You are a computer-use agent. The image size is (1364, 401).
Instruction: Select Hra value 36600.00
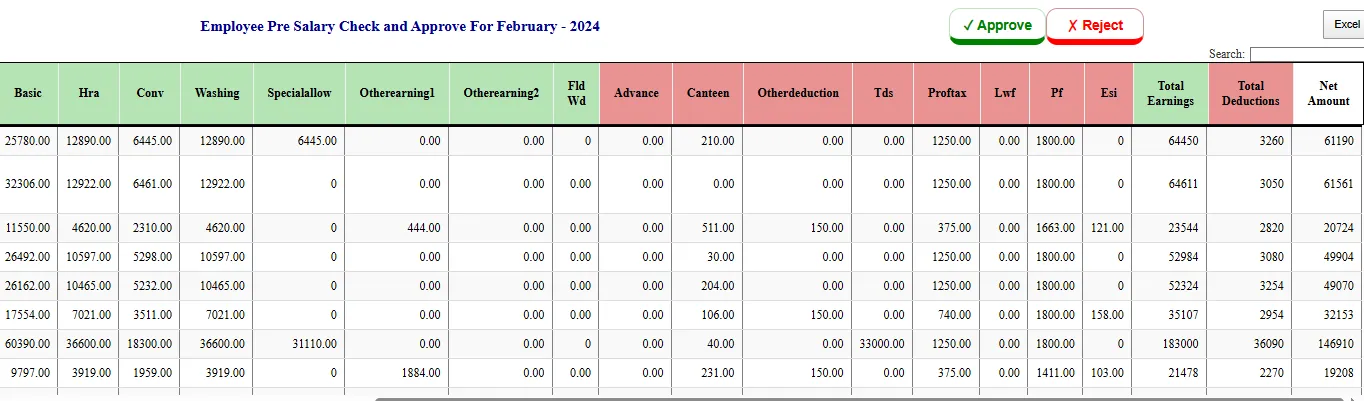click(x=89, y=344)
